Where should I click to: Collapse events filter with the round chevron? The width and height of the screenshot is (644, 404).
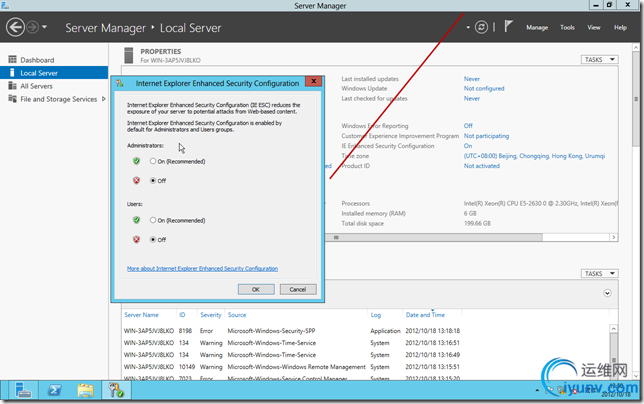[607, 293]
